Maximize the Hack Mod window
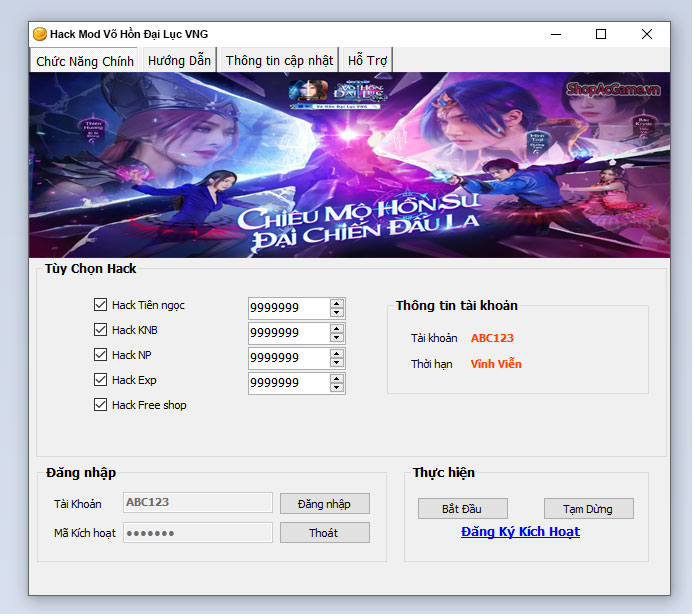The width and height of the screenshot is (693, 616). click(x=601, y=34)
